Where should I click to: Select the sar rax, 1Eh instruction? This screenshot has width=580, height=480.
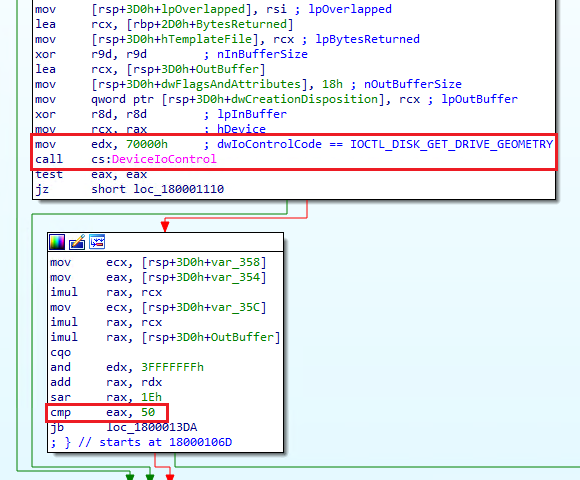click(106, 397)
